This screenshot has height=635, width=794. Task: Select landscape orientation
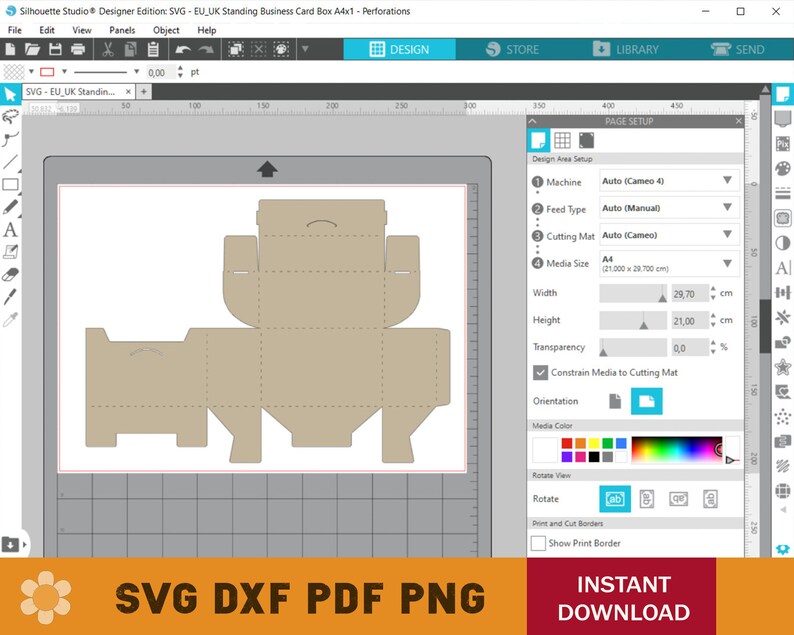pyautogui.click(x=647, y=401)
